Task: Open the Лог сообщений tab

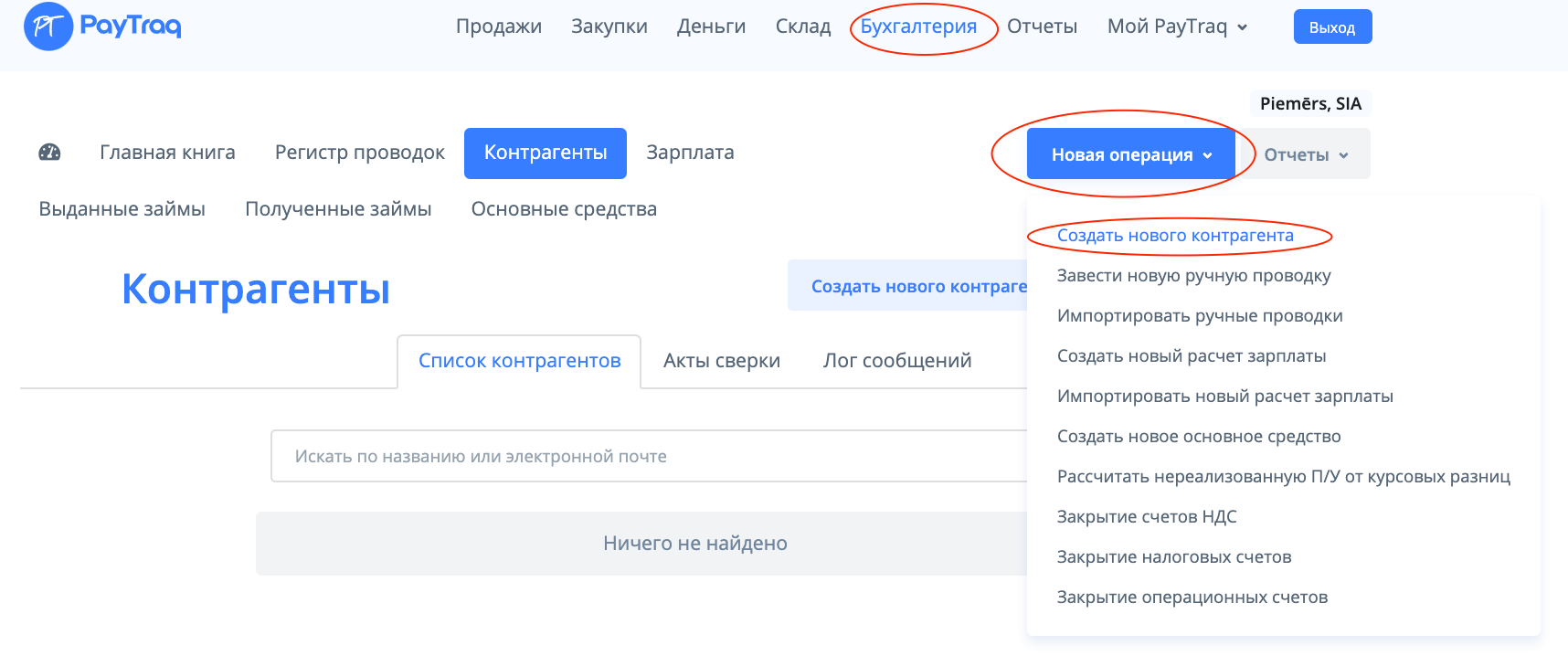Action: point(897,361)
